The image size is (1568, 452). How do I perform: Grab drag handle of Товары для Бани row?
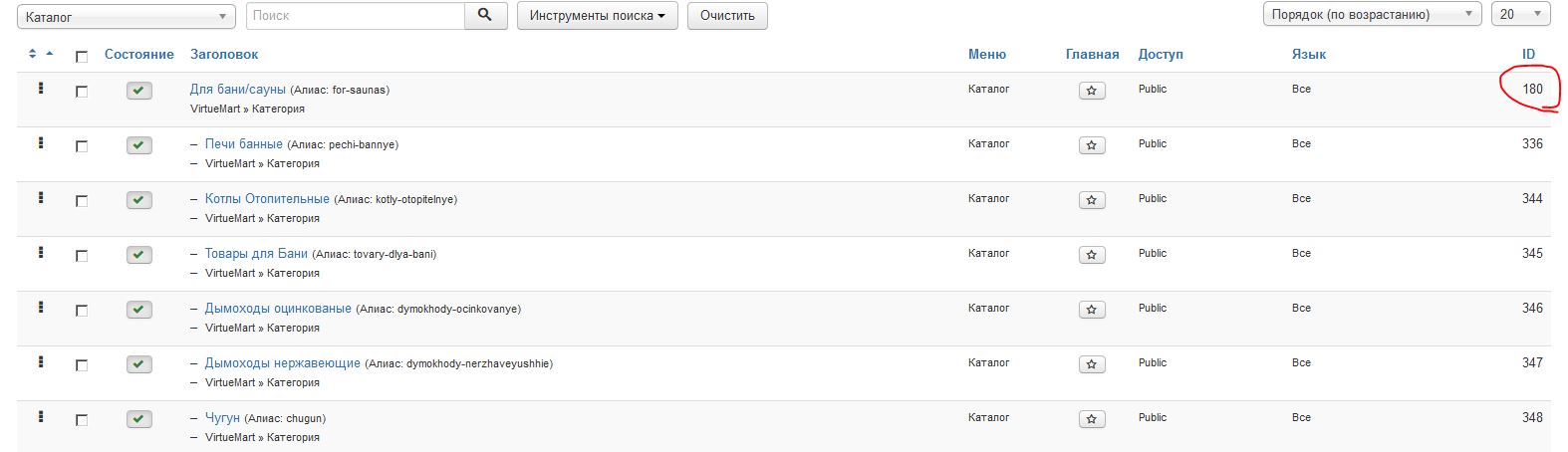pyautogui.click(x=41, y=253)
